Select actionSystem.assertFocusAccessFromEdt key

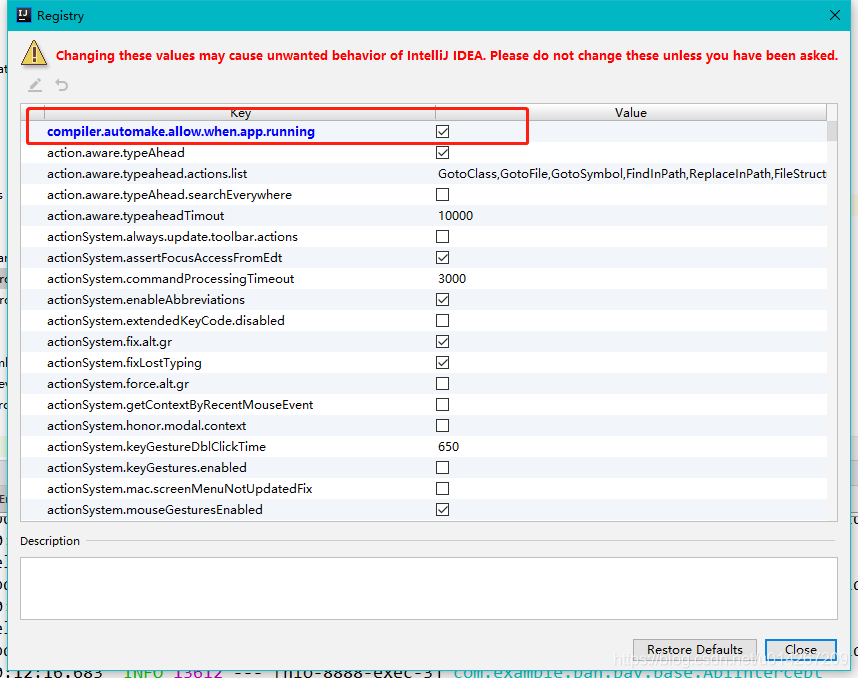click(x=164, y=257)
